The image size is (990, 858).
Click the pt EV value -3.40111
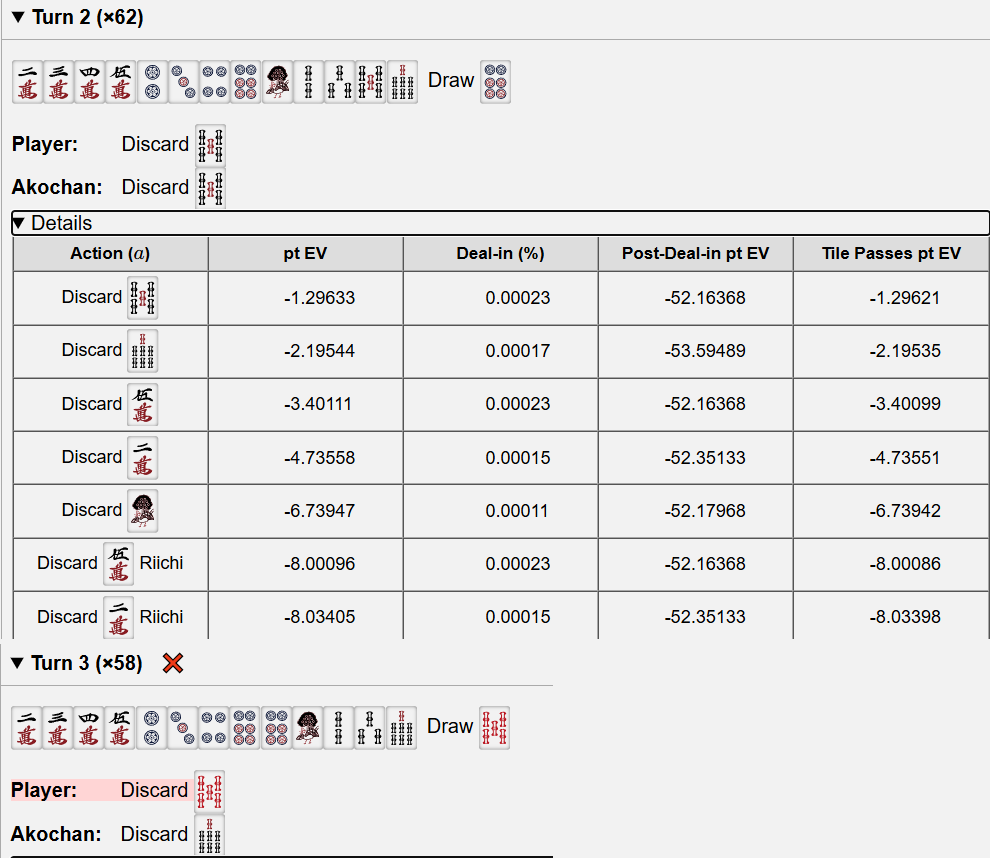(x=318, y=404)
